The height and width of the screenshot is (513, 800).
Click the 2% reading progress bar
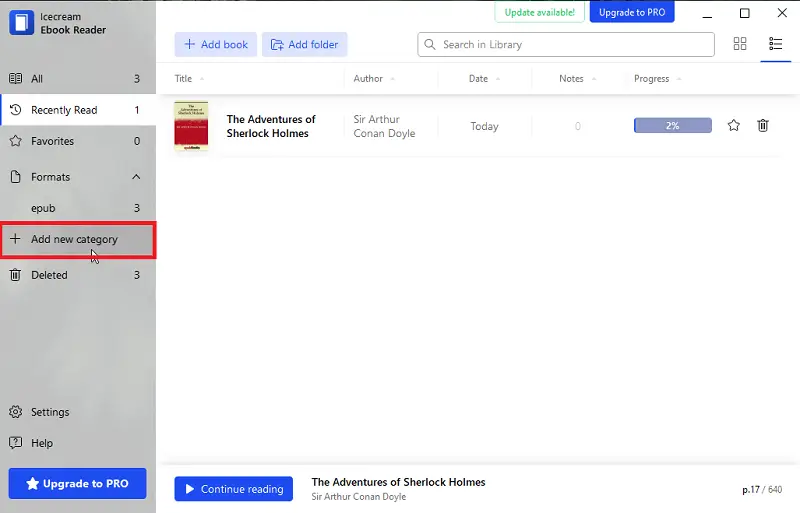pos(672,126)
